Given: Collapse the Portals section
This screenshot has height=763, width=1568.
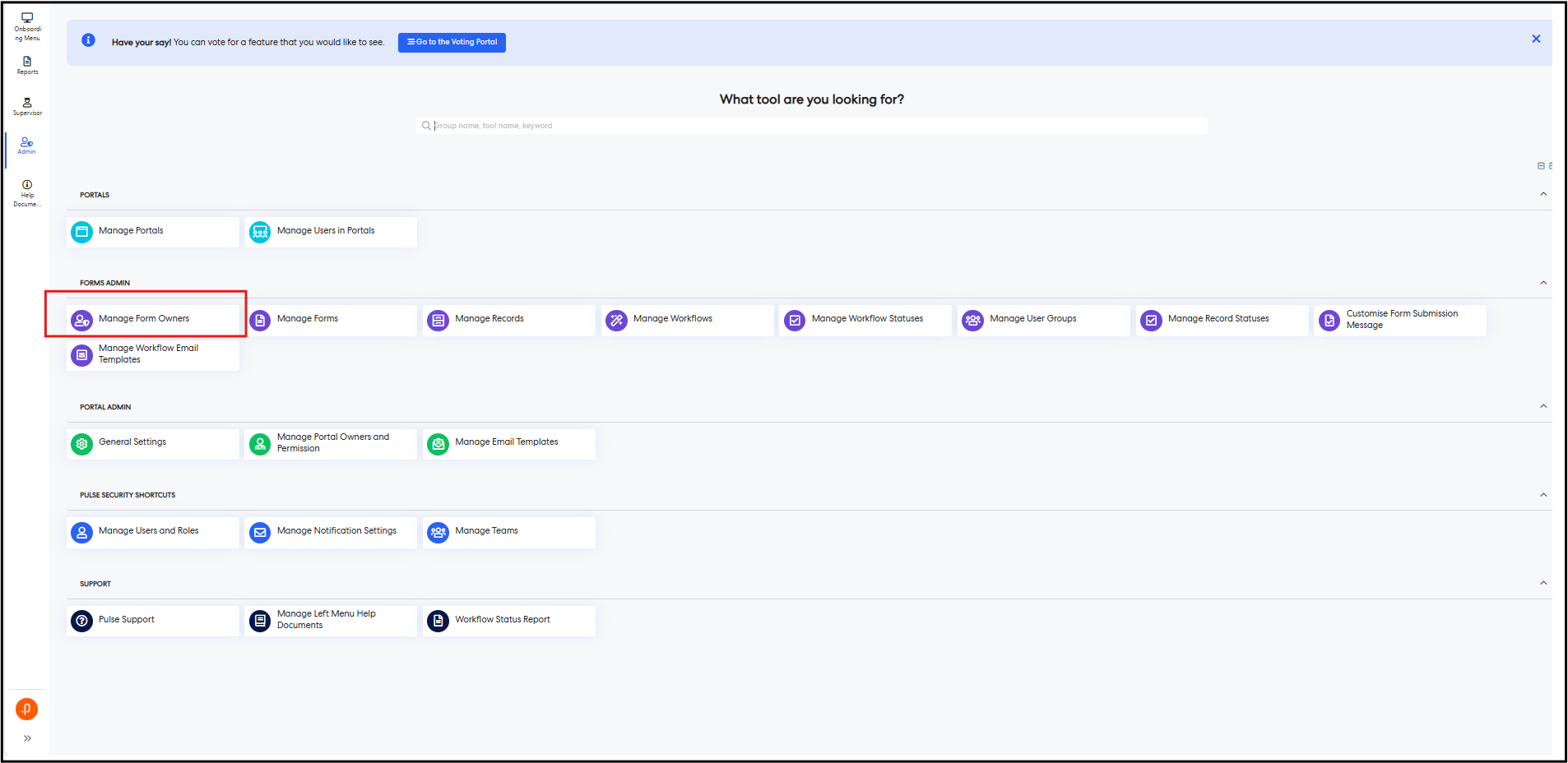Looking at the screenshot, I should pos(1542,195).
